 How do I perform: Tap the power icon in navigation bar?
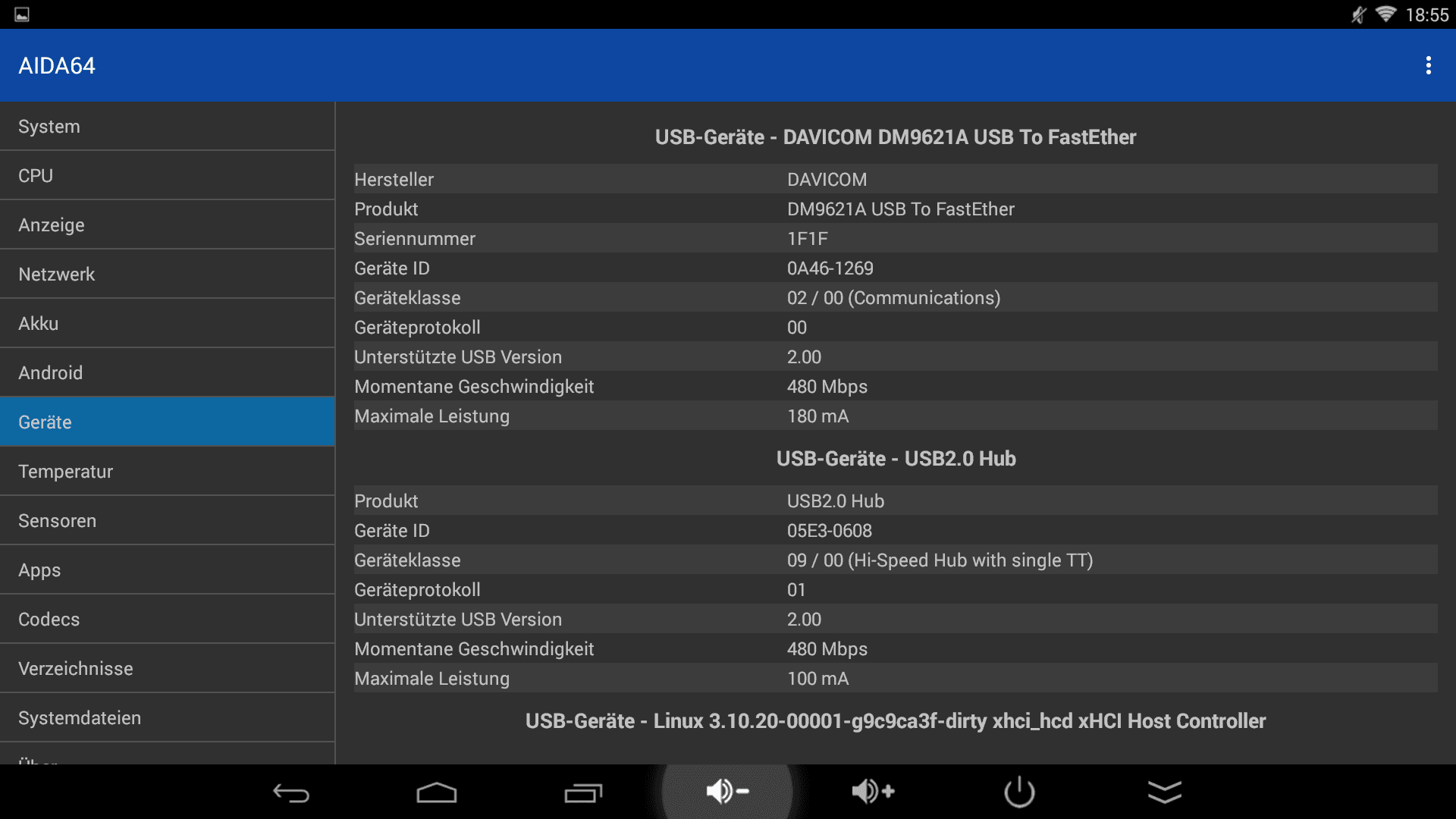click(x=1019, y=792)
